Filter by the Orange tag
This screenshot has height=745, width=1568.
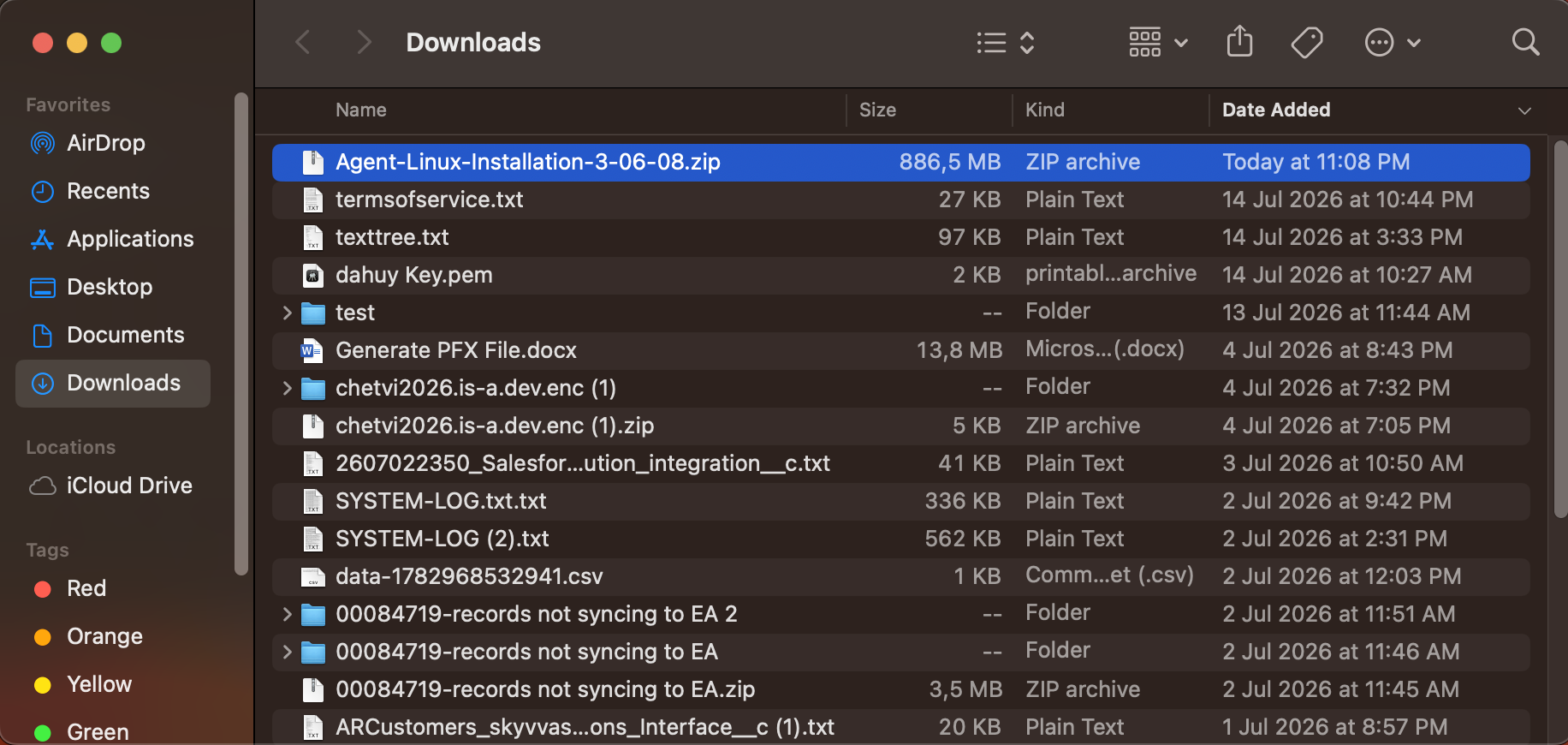click(x=88, y=636)
